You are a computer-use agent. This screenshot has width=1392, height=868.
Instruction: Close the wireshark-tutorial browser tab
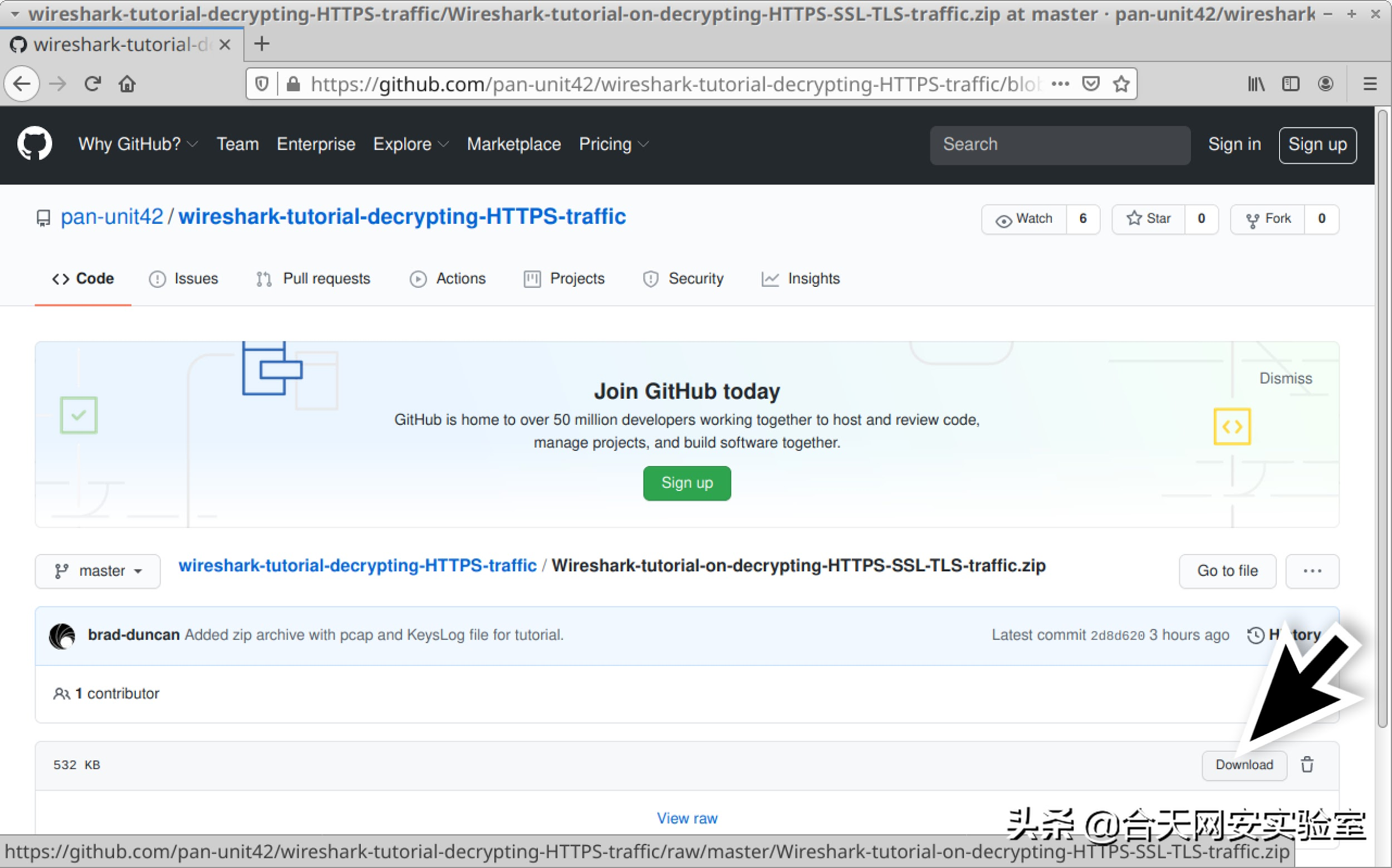225,45
